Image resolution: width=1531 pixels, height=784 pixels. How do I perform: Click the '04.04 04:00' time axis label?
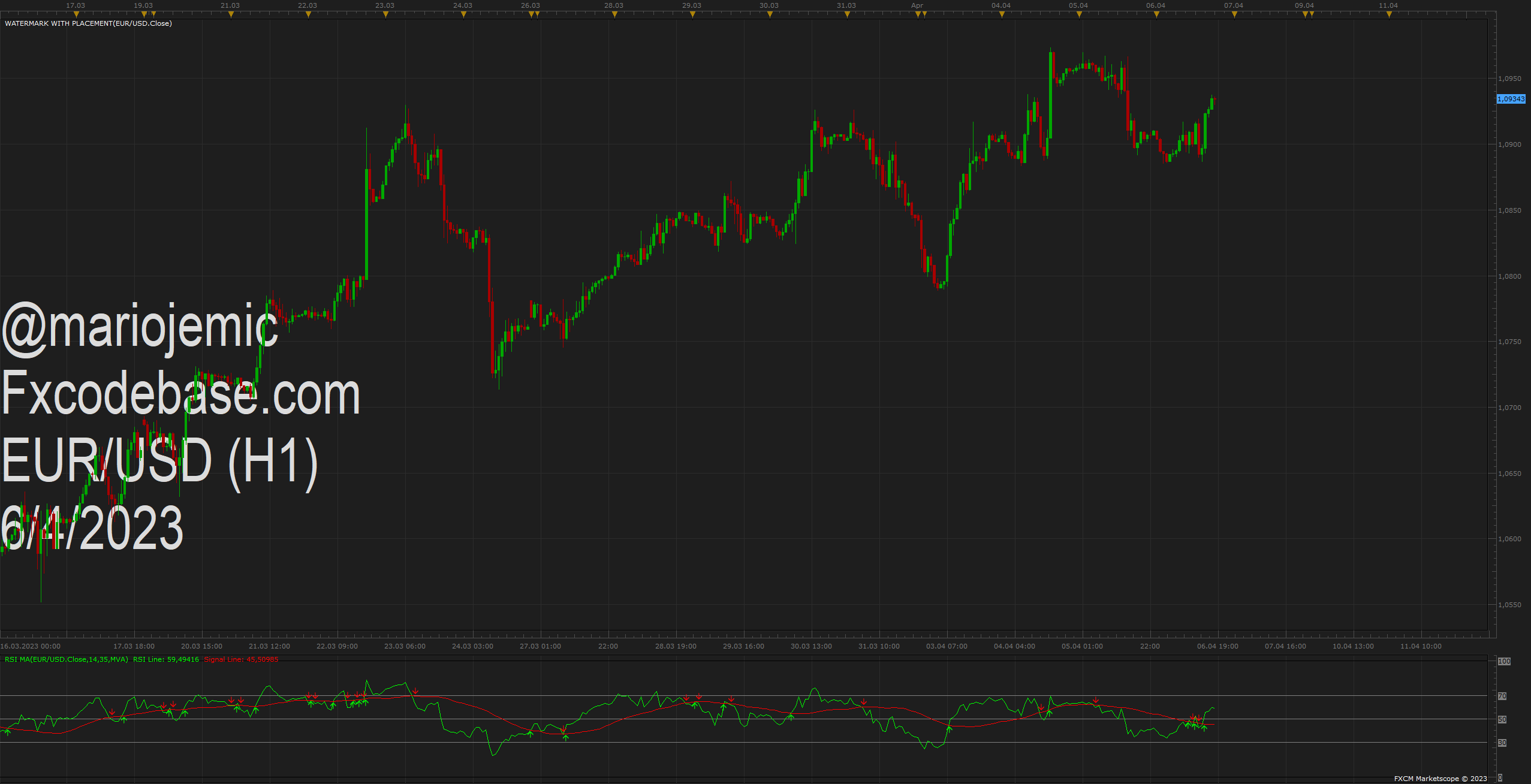[x=1015, y=646]
